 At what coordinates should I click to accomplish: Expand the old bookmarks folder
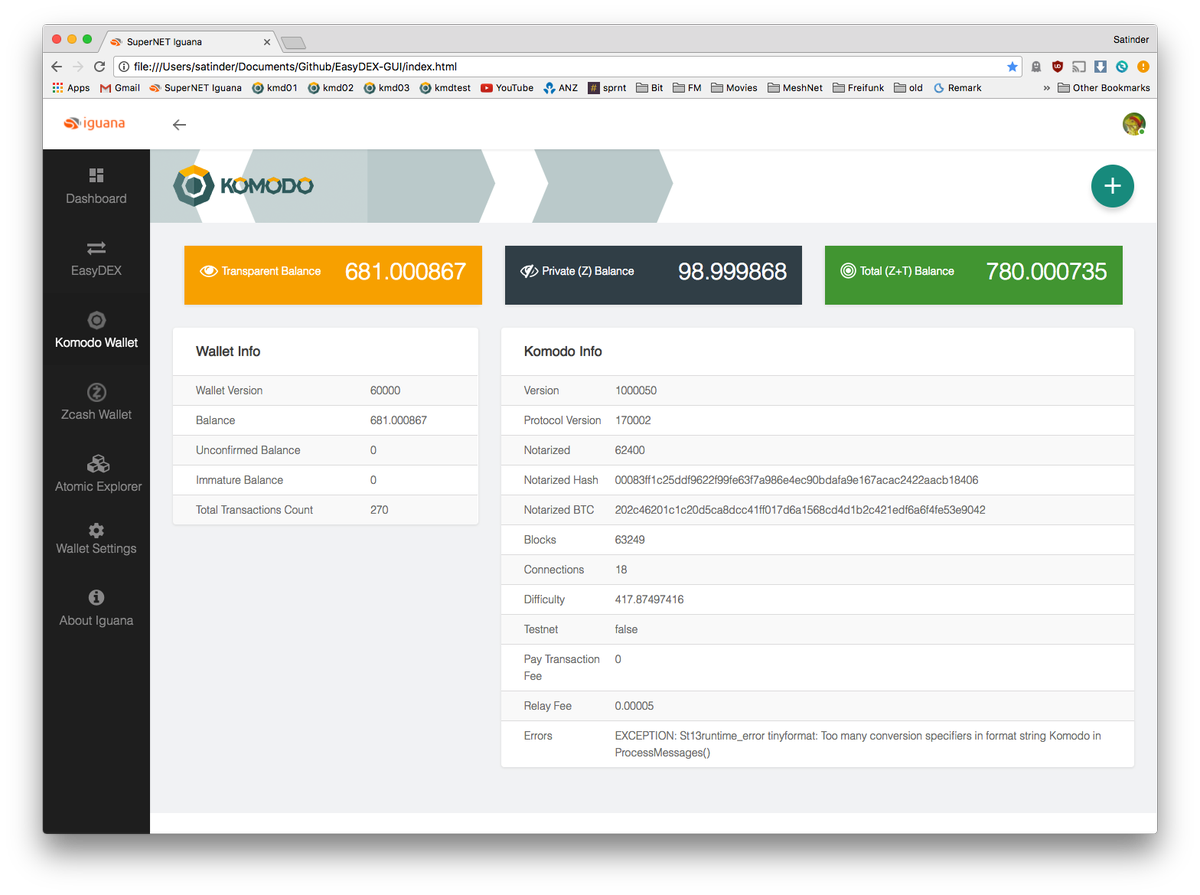pos(909,88)
